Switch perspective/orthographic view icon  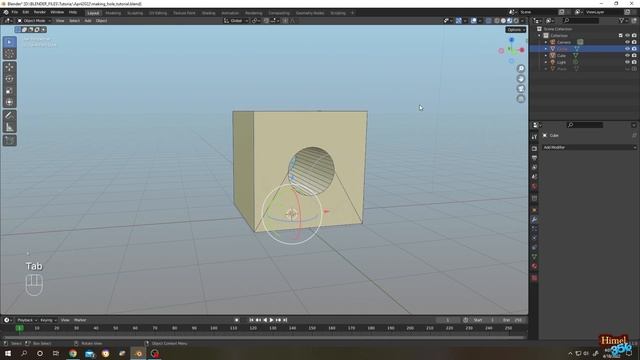(521, 99)
